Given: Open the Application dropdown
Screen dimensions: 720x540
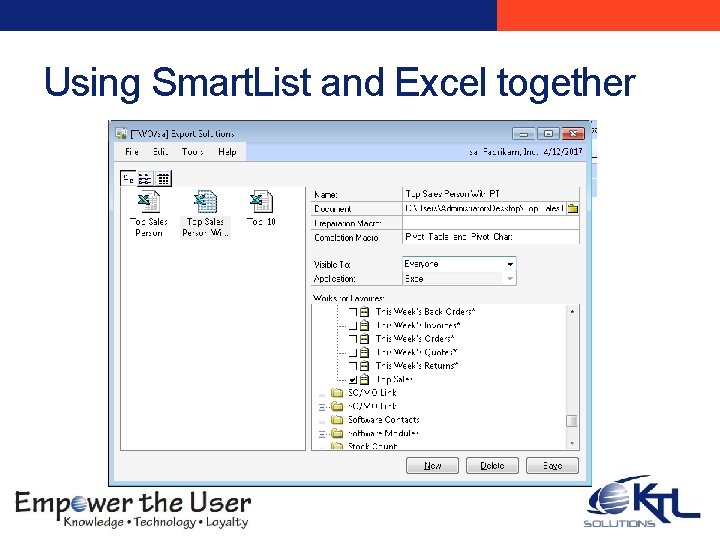Looking at the screenshot, I should [x=510, y=279].
